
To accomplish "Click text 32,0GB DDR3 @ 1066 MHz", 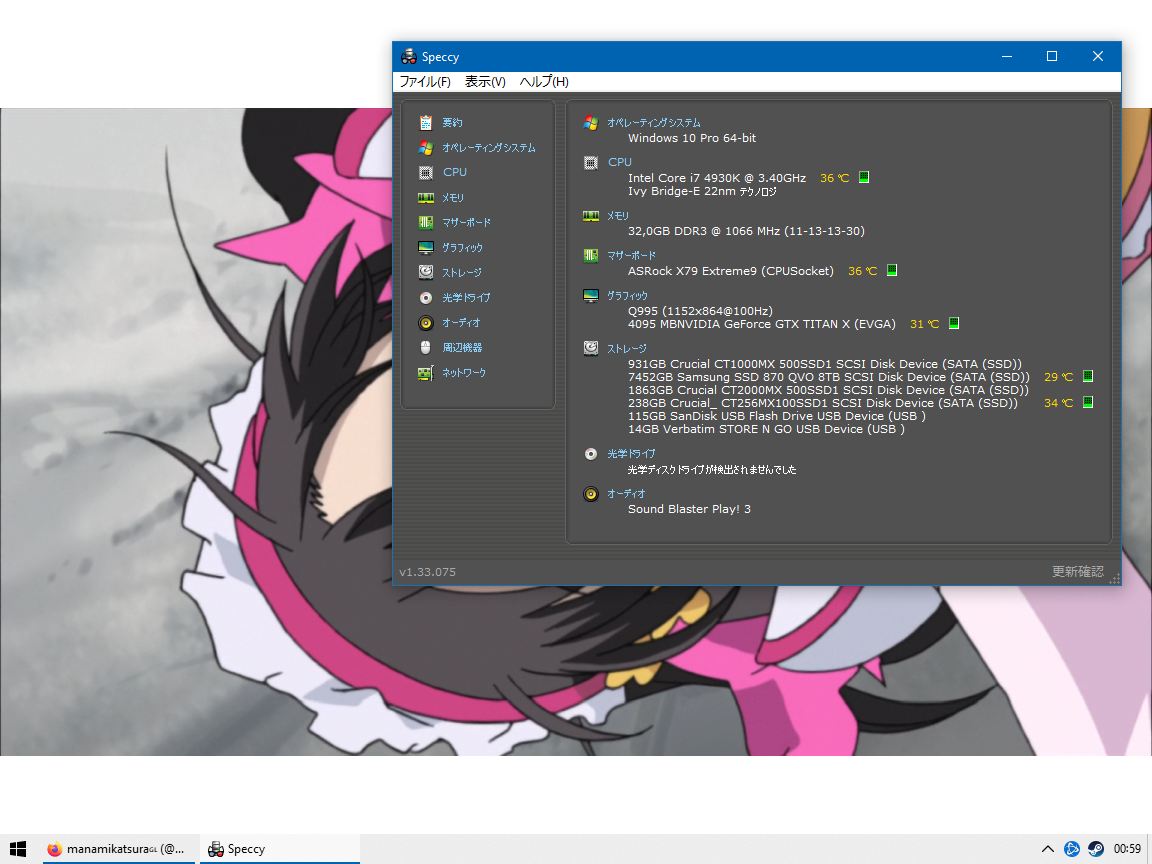I will pos(704,231).
